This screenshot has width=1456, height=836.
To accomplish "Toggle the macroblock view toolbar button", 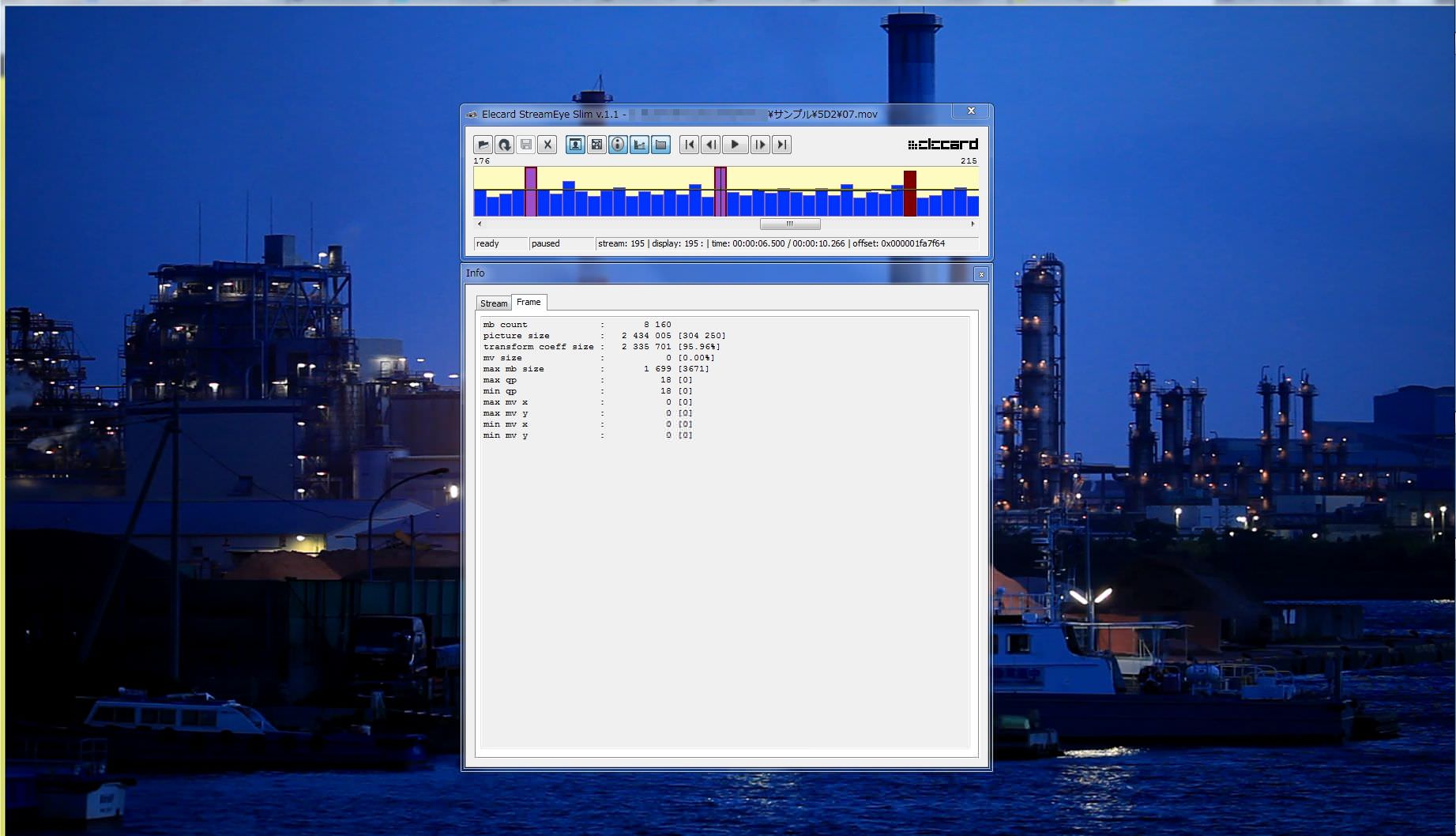I will [596, 145].
